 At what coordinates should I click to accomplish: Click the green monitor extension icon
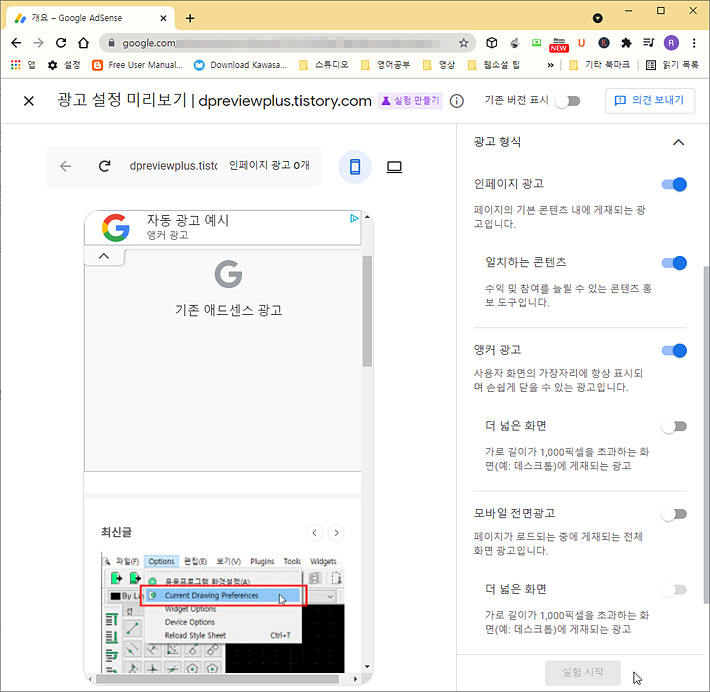coord(537,43)
